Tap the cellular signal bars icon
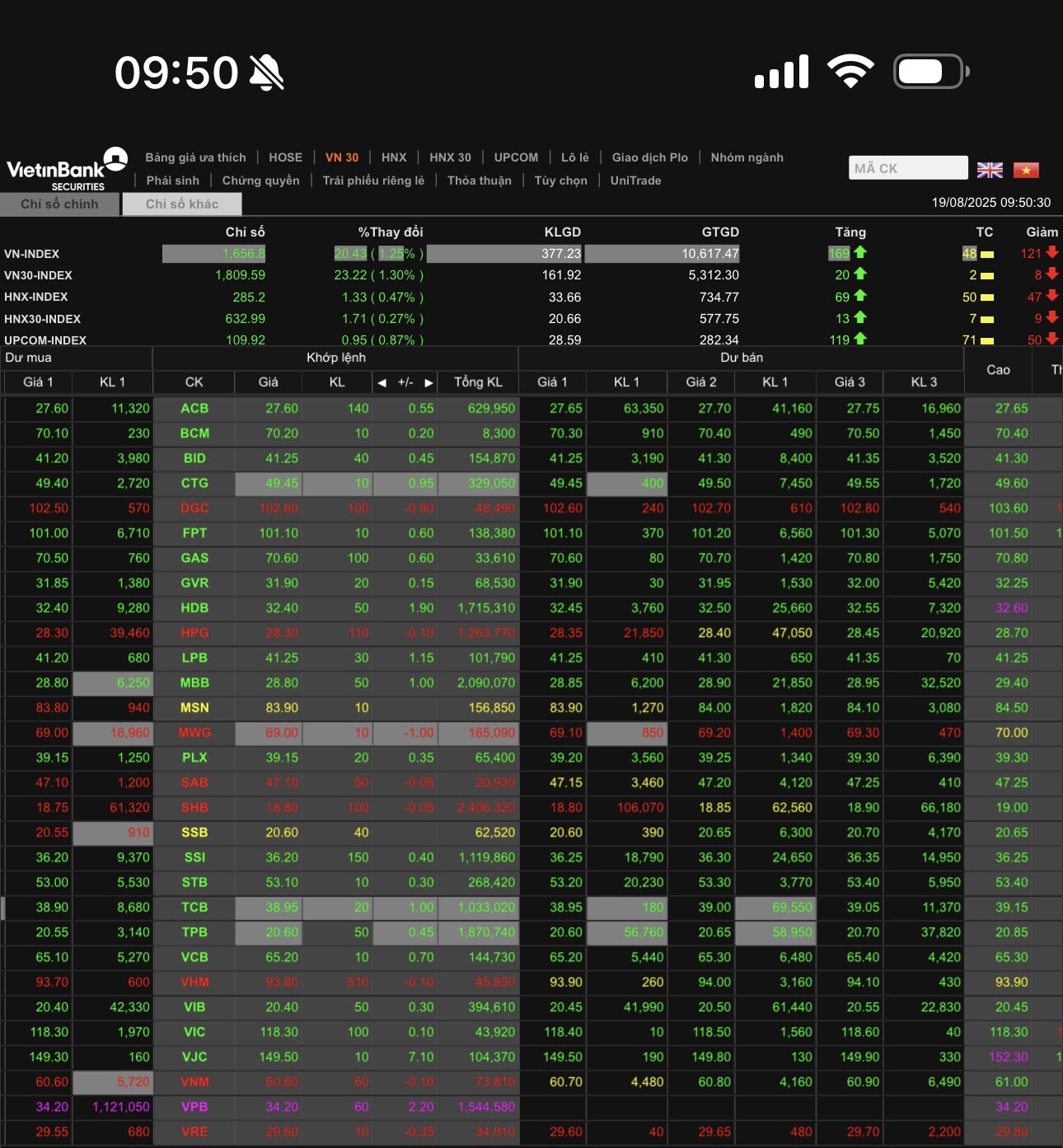Image resolution: width=1063 pixels, height=1148 pixels. [x=781, y=73]
